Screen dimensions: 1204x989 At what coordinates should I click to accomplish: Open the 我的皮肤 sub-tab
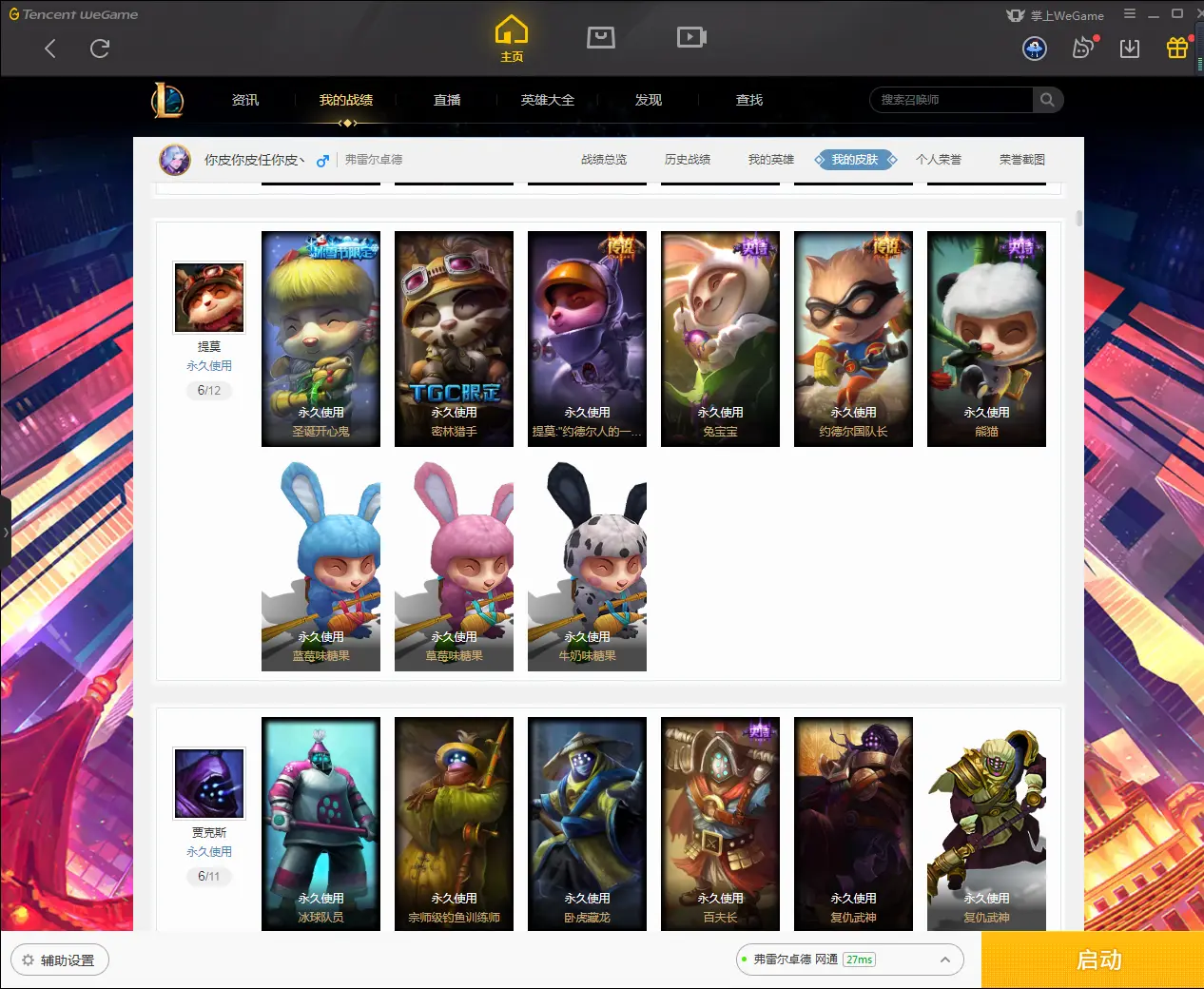pyautogui.click(x=855, y=160)
